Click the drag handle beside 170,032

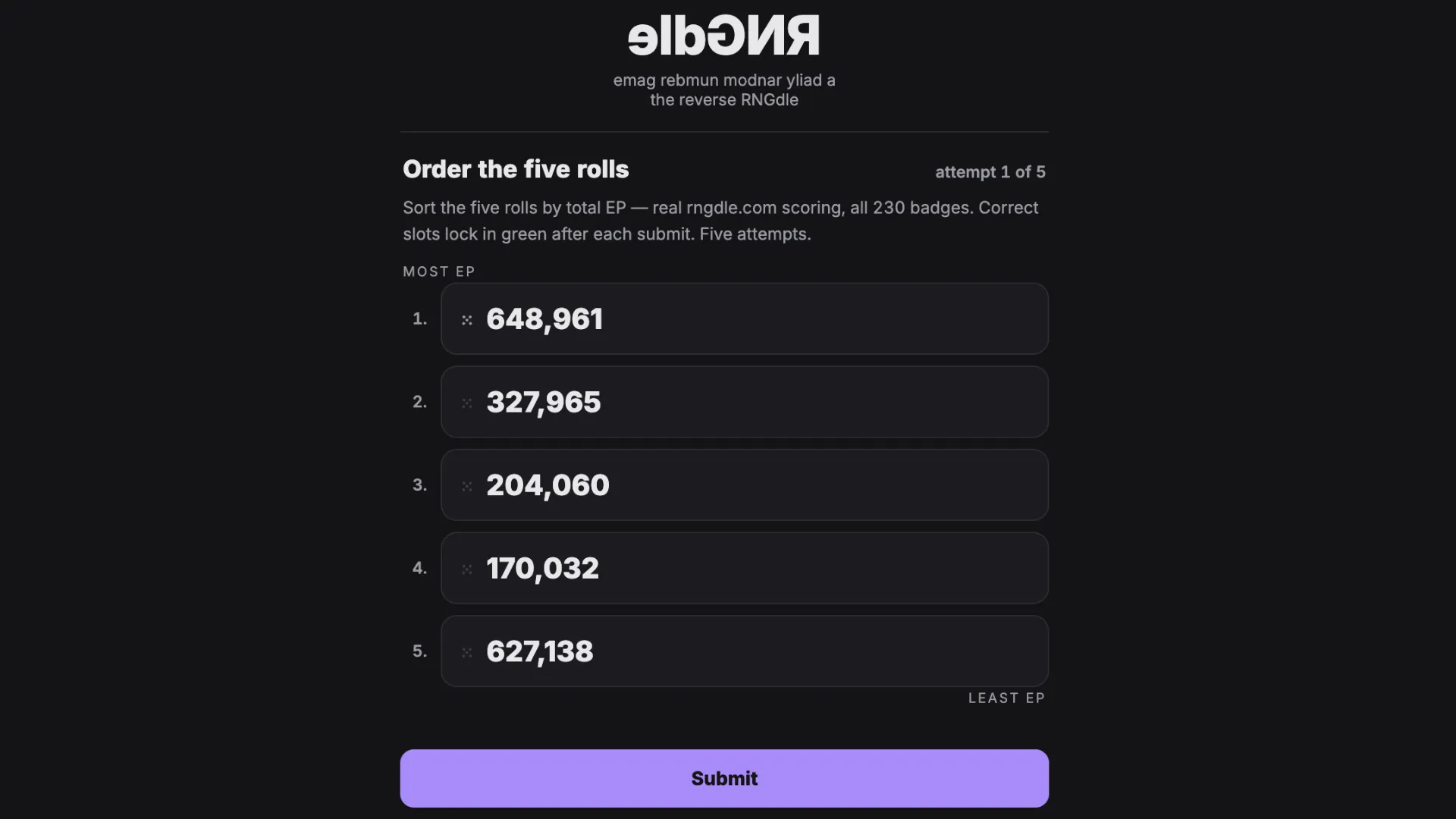point(467,569)
